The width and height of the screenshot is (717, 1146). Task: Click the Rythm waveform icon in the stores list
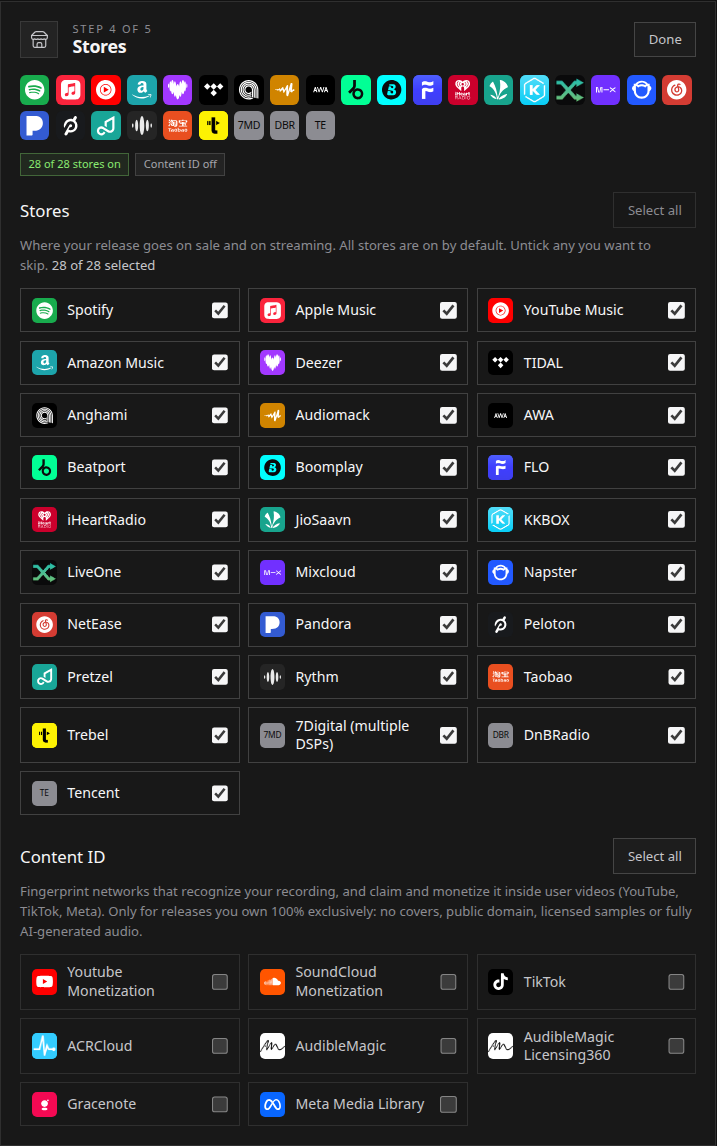tap(273, 677)
